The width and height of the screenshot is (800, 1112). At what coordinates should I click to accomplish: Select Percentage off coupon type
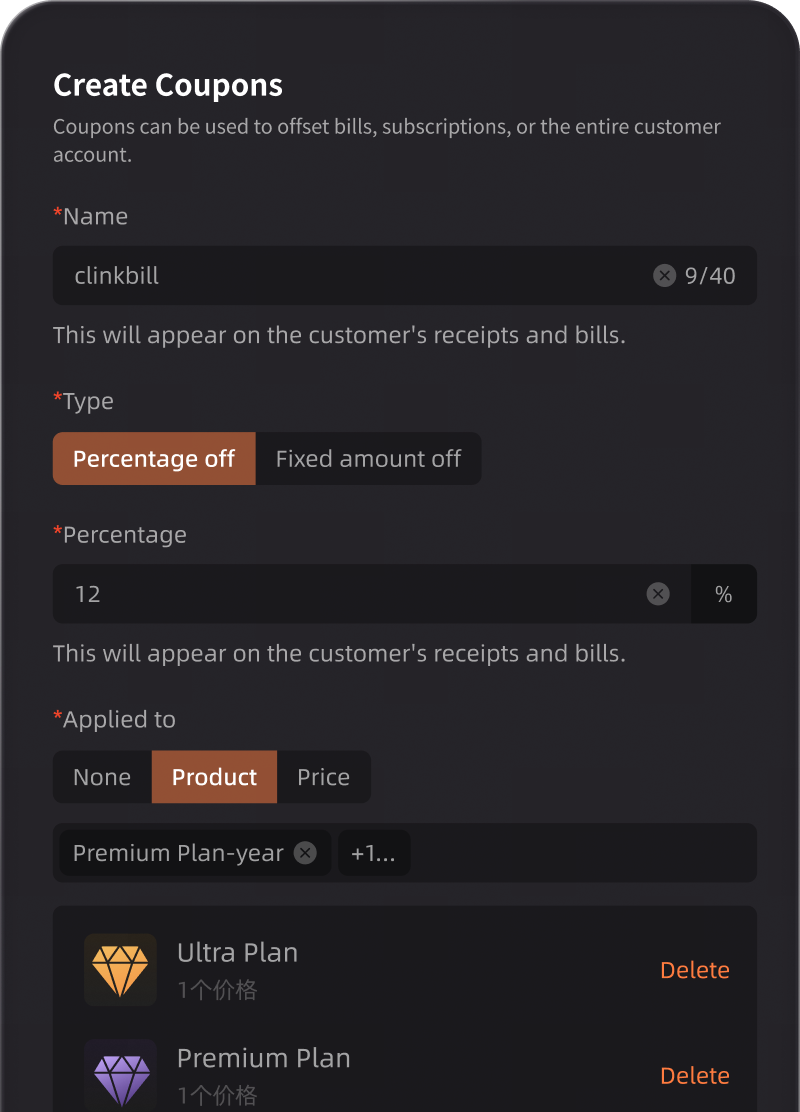154,459
